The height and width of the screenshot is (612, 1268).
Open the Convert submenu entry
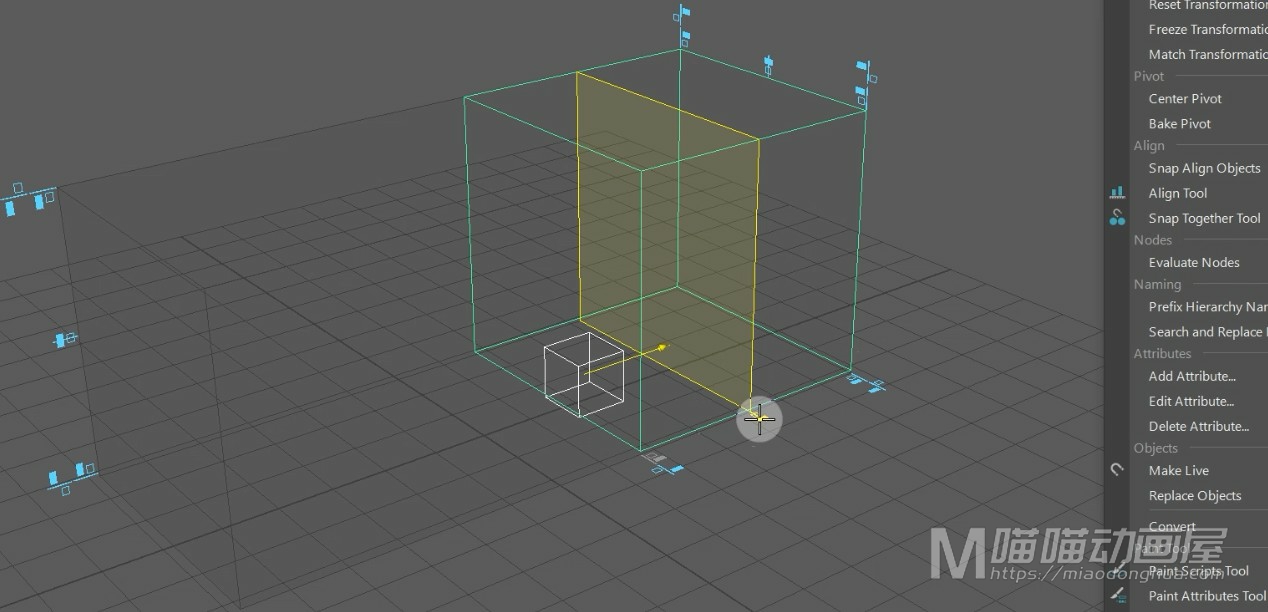1171,526
